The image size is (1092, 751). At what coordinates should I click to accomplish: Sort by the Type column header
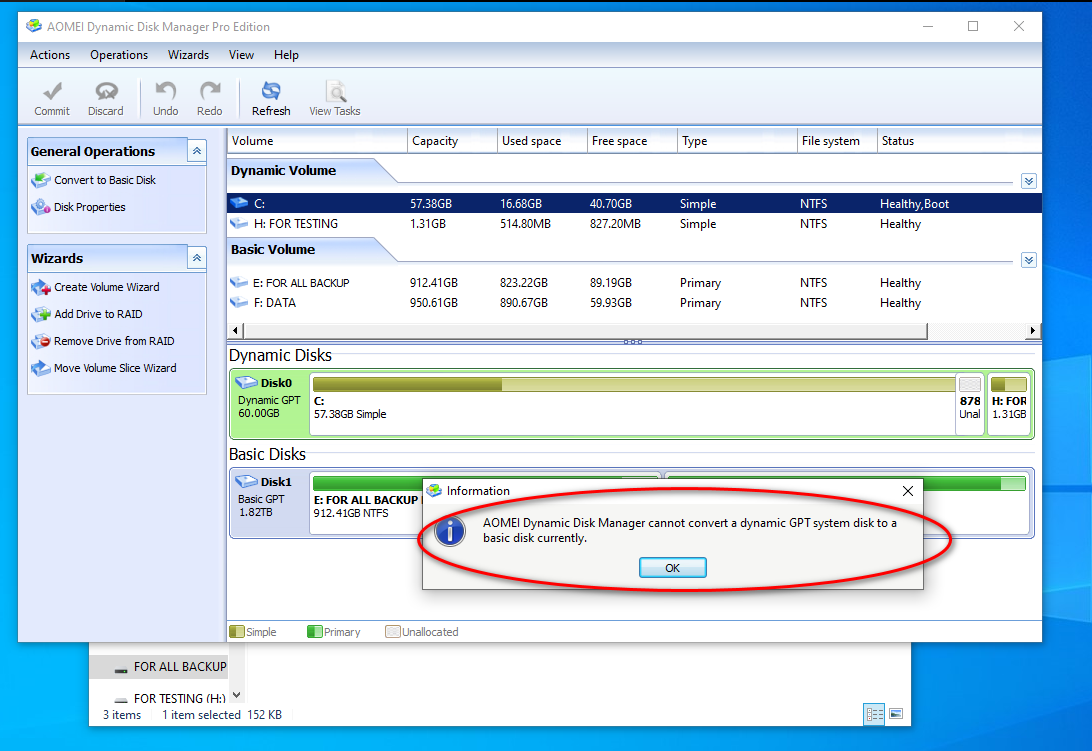point(738,141)
